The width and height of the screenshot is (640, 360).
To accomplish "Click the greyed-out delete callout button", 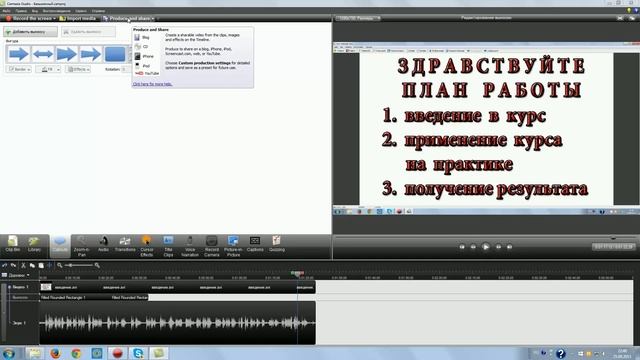I will click(88, 31).
